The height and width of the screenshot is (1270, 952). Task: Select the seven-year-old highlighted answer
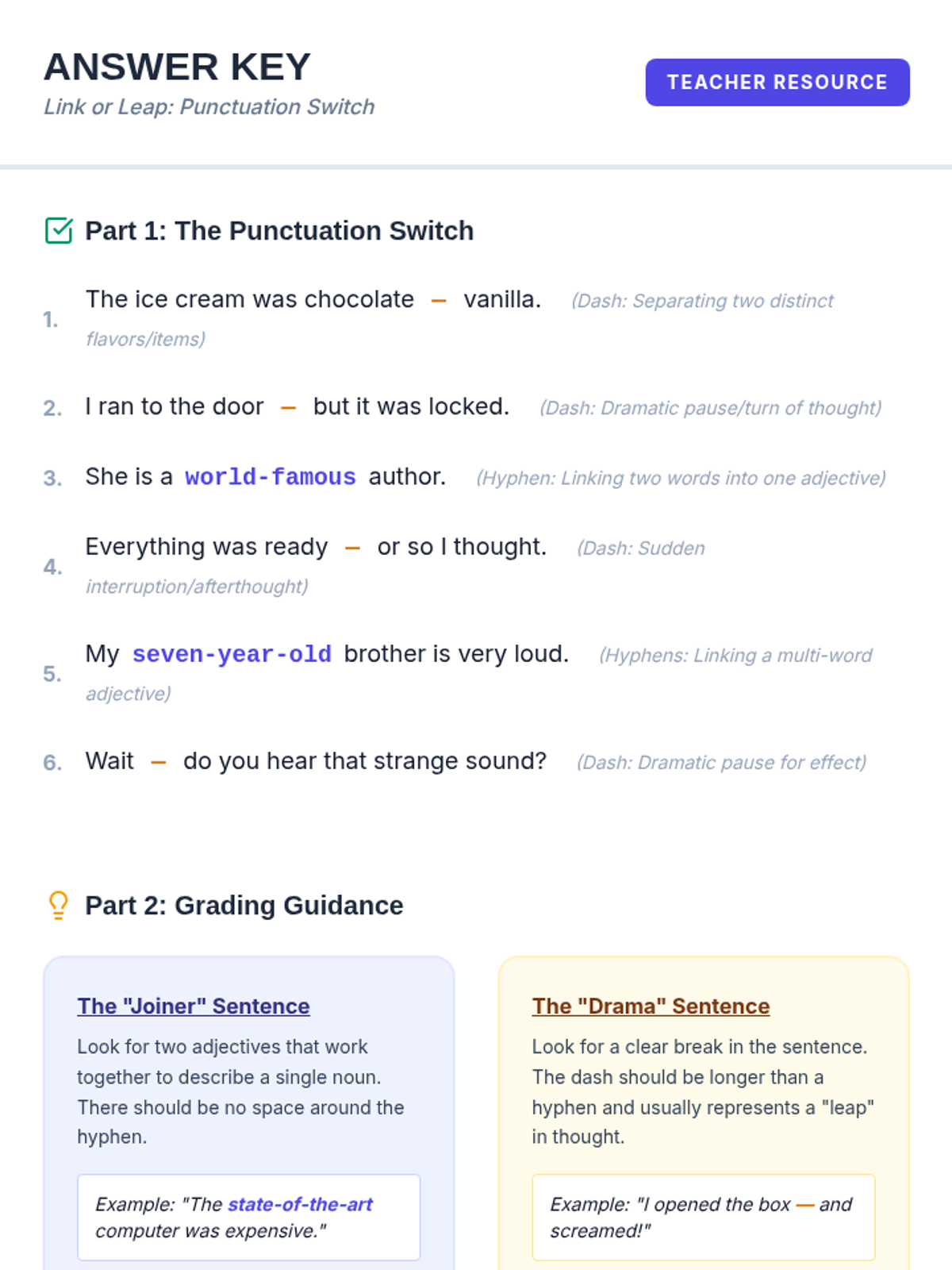click(232, 654)
